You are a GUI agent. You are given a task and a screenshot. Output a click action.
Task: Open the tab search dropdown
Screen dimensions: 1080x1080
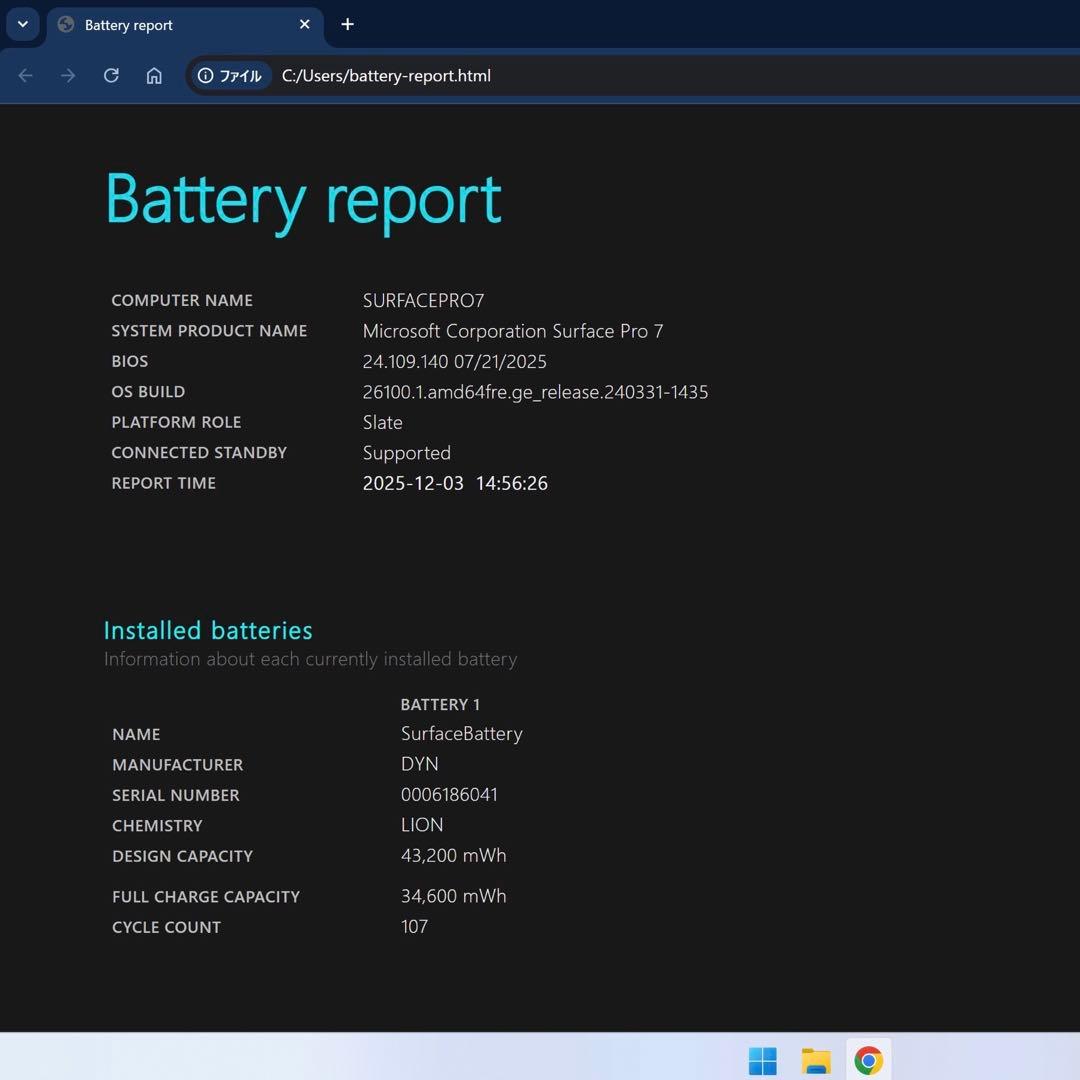tap(22, 24)
